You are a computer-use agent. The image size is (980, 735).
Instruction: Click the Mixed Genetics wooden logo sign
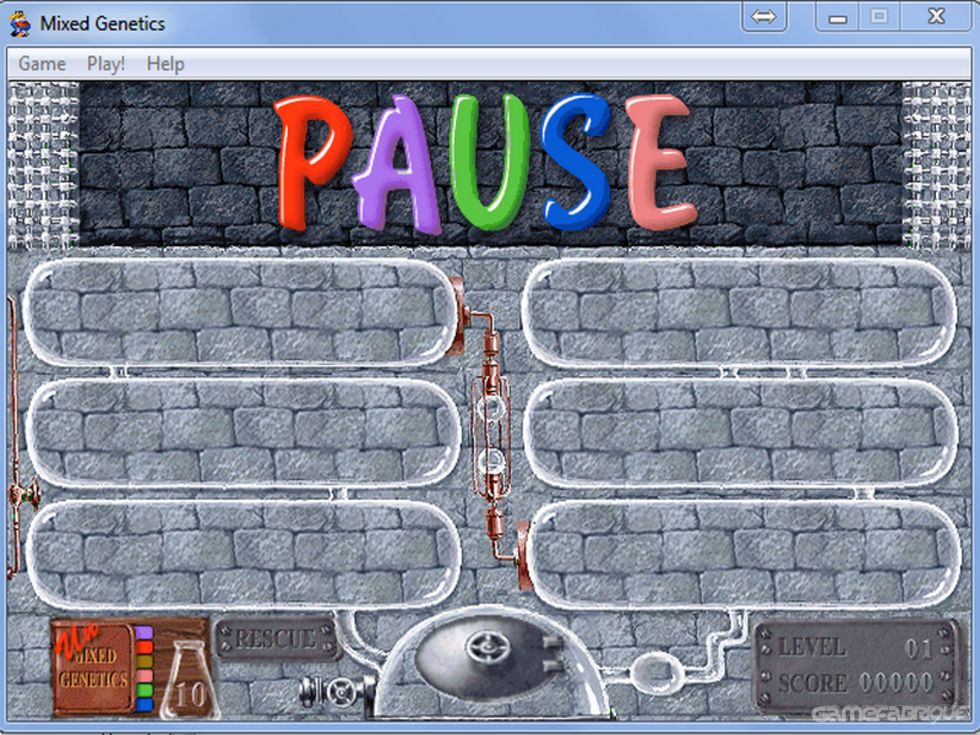click(94, 667)
